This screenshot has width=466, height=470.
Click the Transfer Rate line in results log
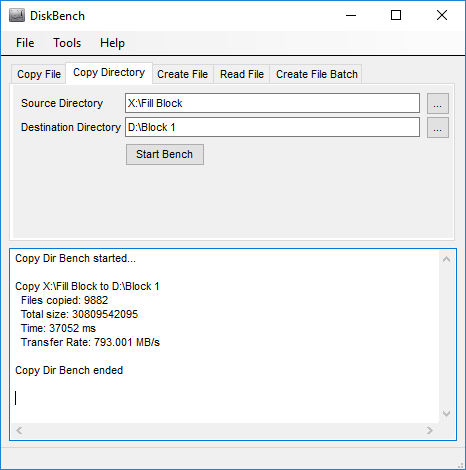click(x=90, y=342)
